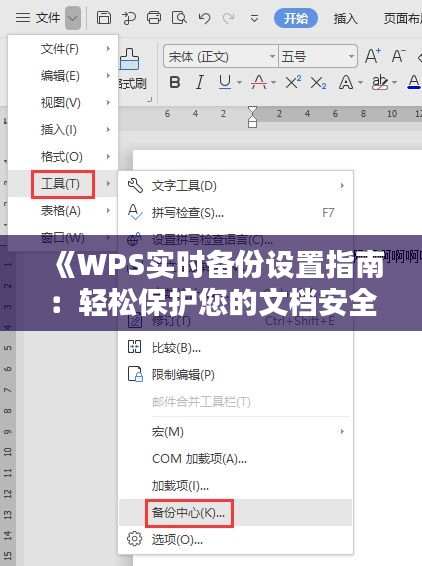The image size is (422, 566).
Task: Toggle Strikethrough formatting
Action: 259,82
